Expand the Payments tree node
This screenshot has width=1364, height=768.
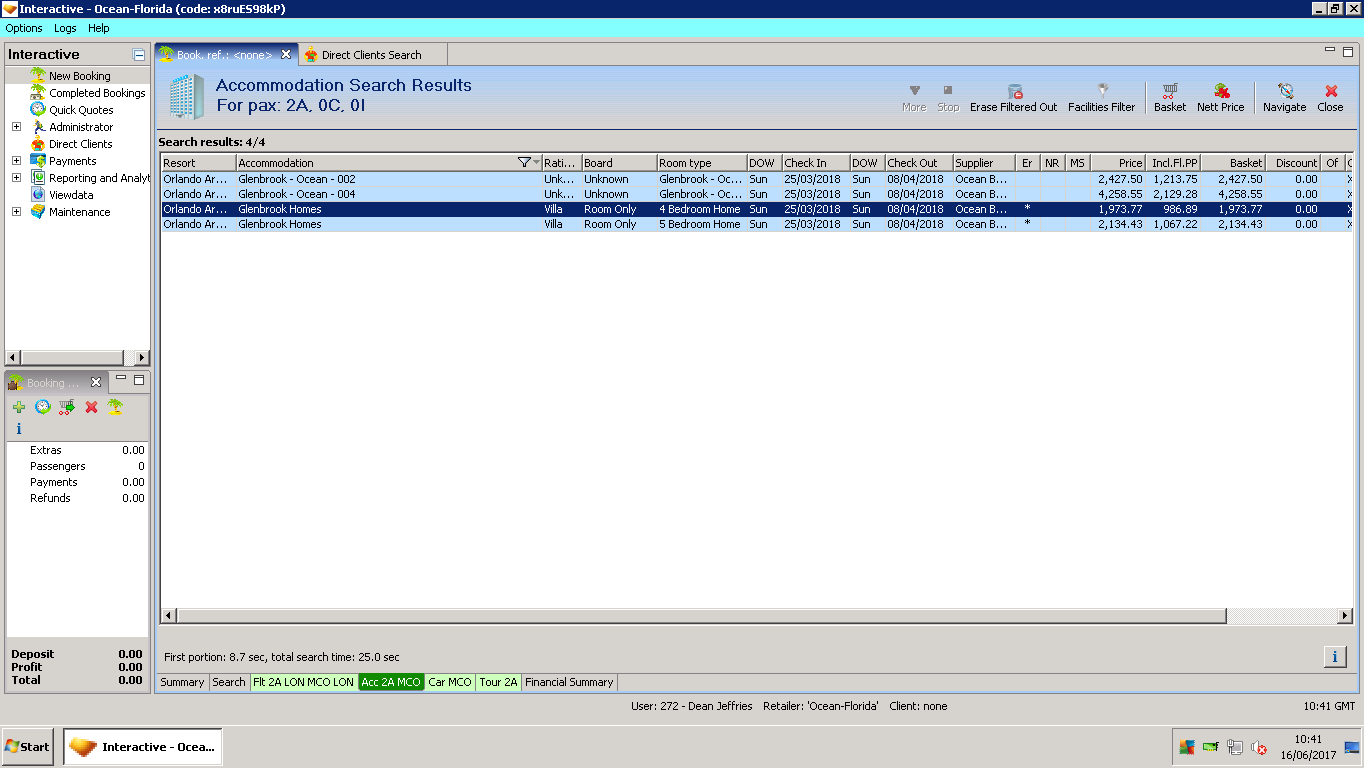point(16,161)
